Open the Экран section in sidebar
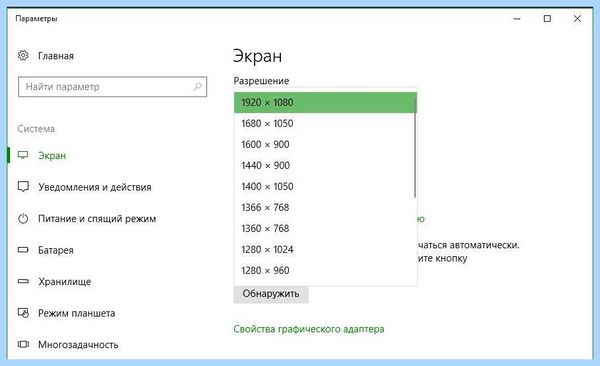The height and width of the screenshot is (366, 600). tap(52, 155)
